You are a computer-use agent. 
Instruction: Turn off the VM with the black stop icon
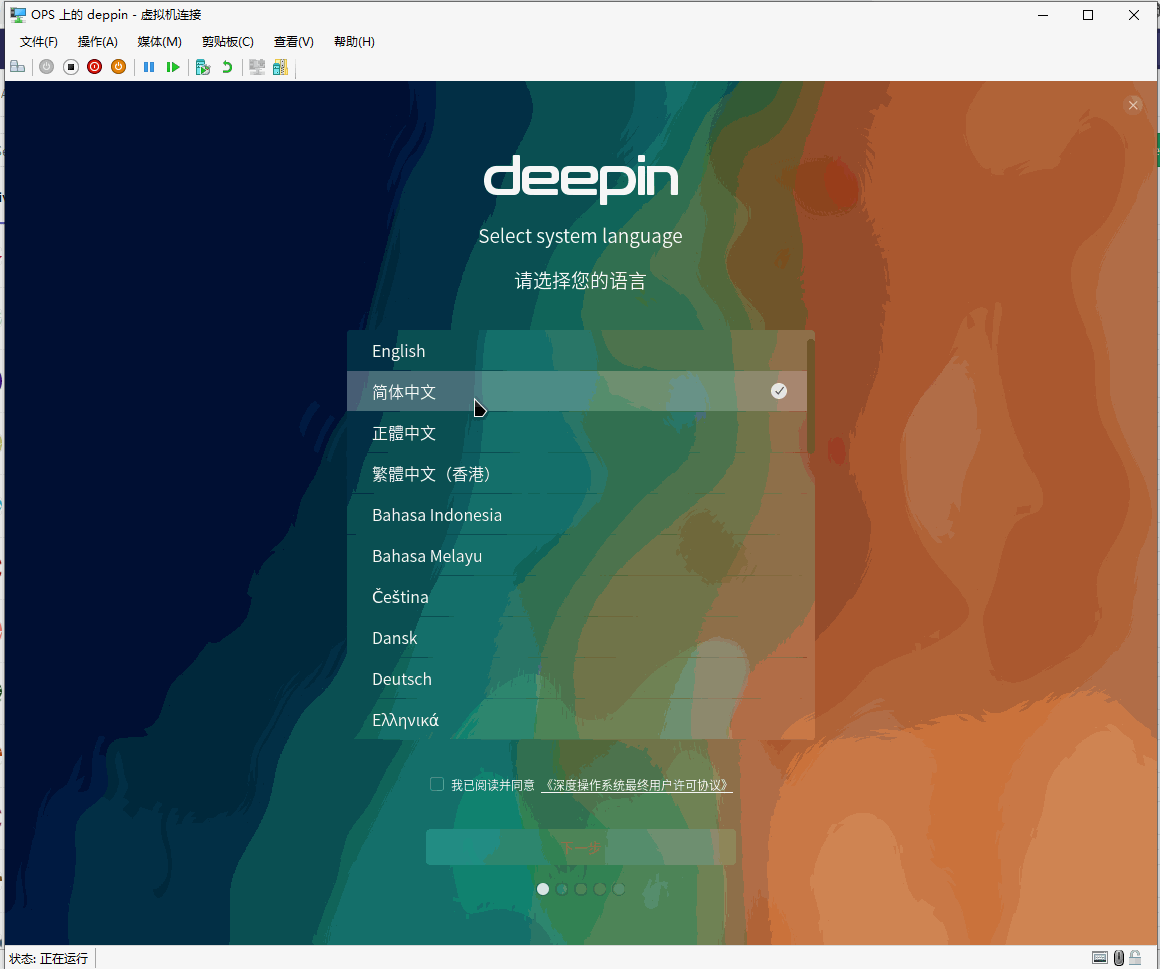click(x=71, y=67)
